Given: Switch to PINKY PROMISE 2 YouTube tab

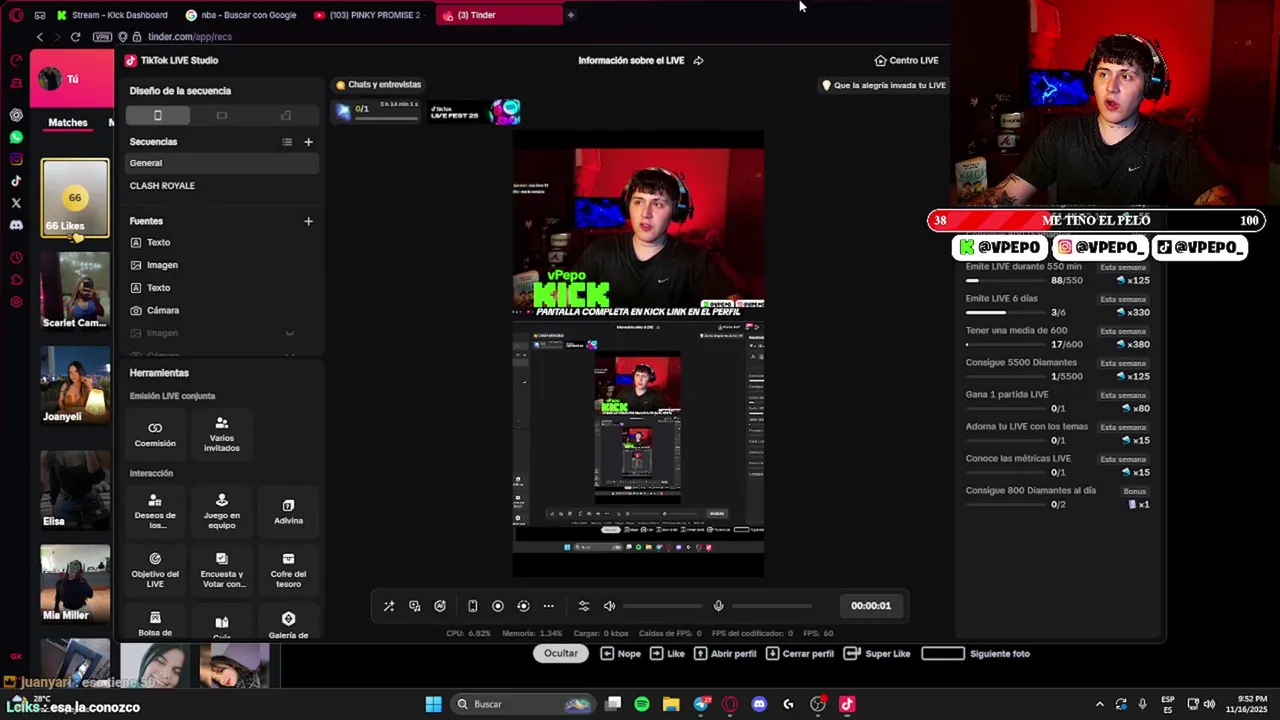Looking at the screenshot, I should pyautogui.click(x=370, y=15).
